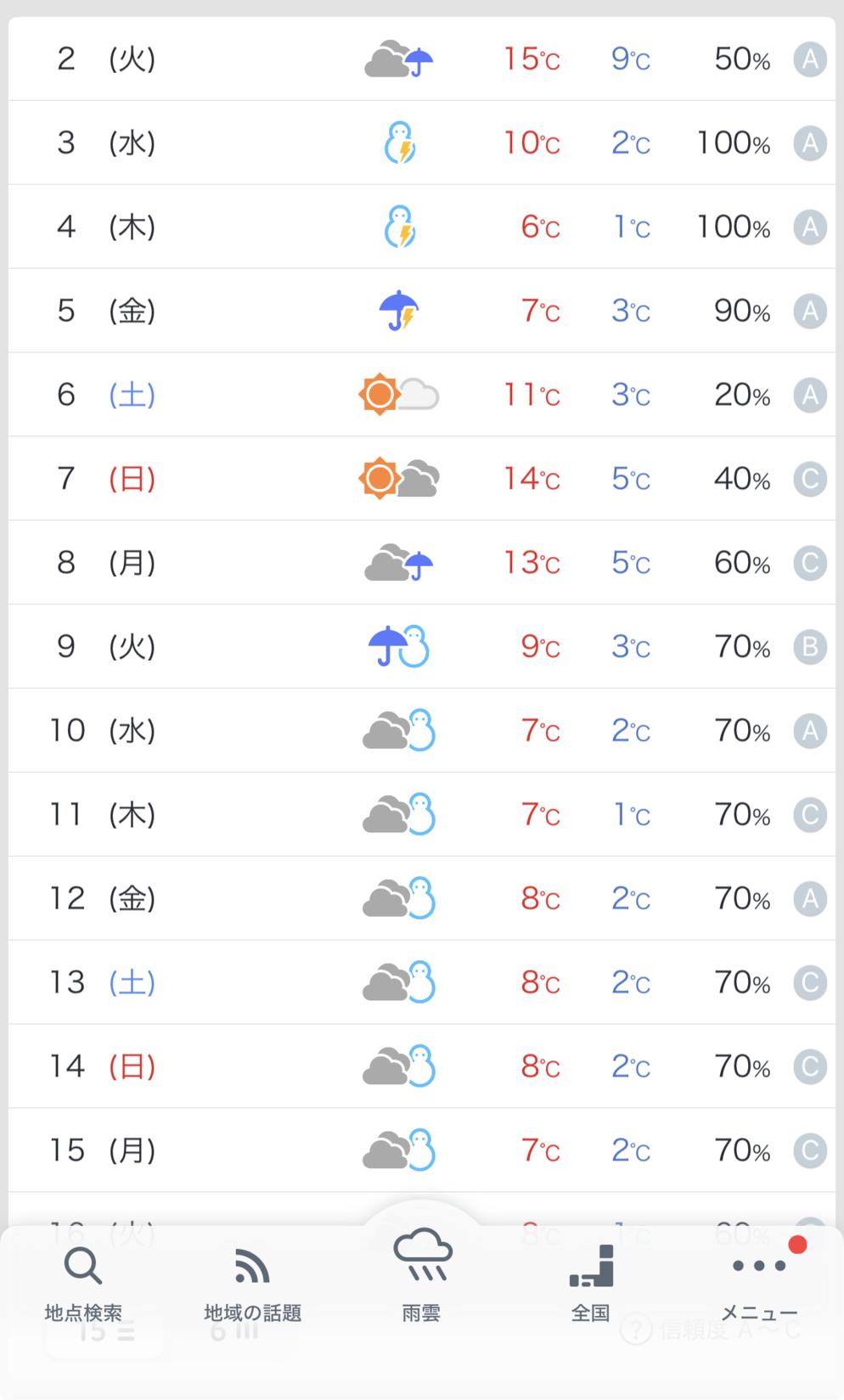
Task: Select the 13 (土) date label
Action: coord(102,982)
